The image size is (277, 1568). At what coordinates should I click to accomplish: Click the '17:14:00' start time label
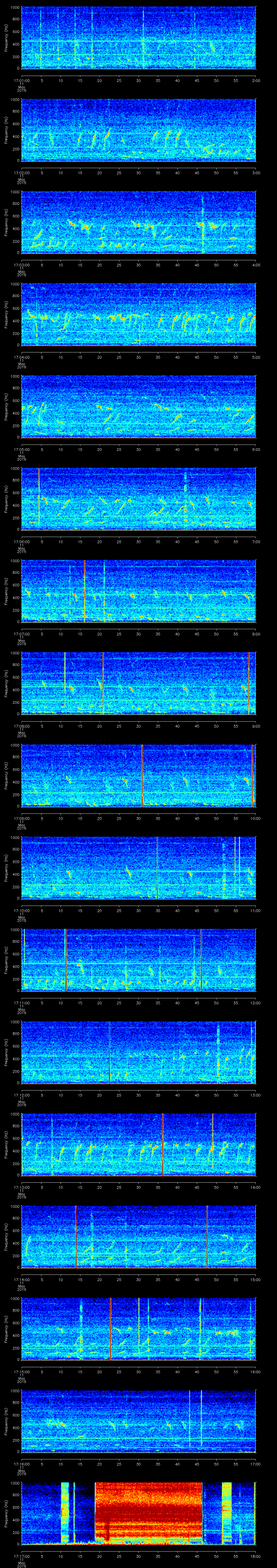click(21, 1279)
